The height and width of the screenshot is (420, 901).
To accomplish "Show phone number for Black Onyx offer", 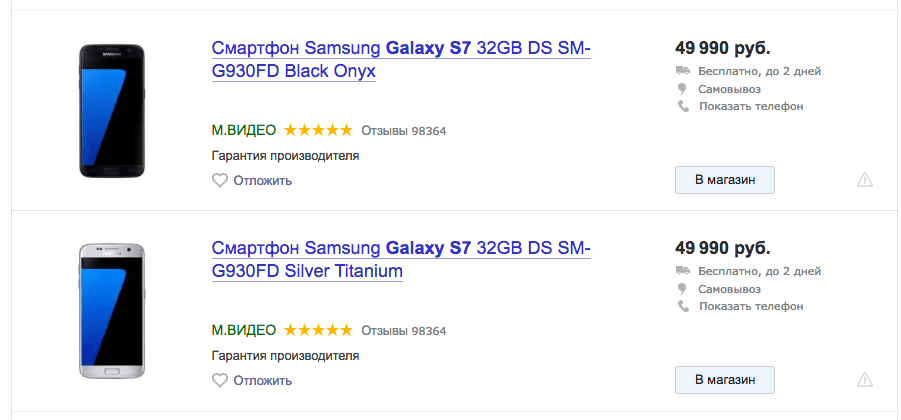I will pyautogui.click(x=751, y=106).
